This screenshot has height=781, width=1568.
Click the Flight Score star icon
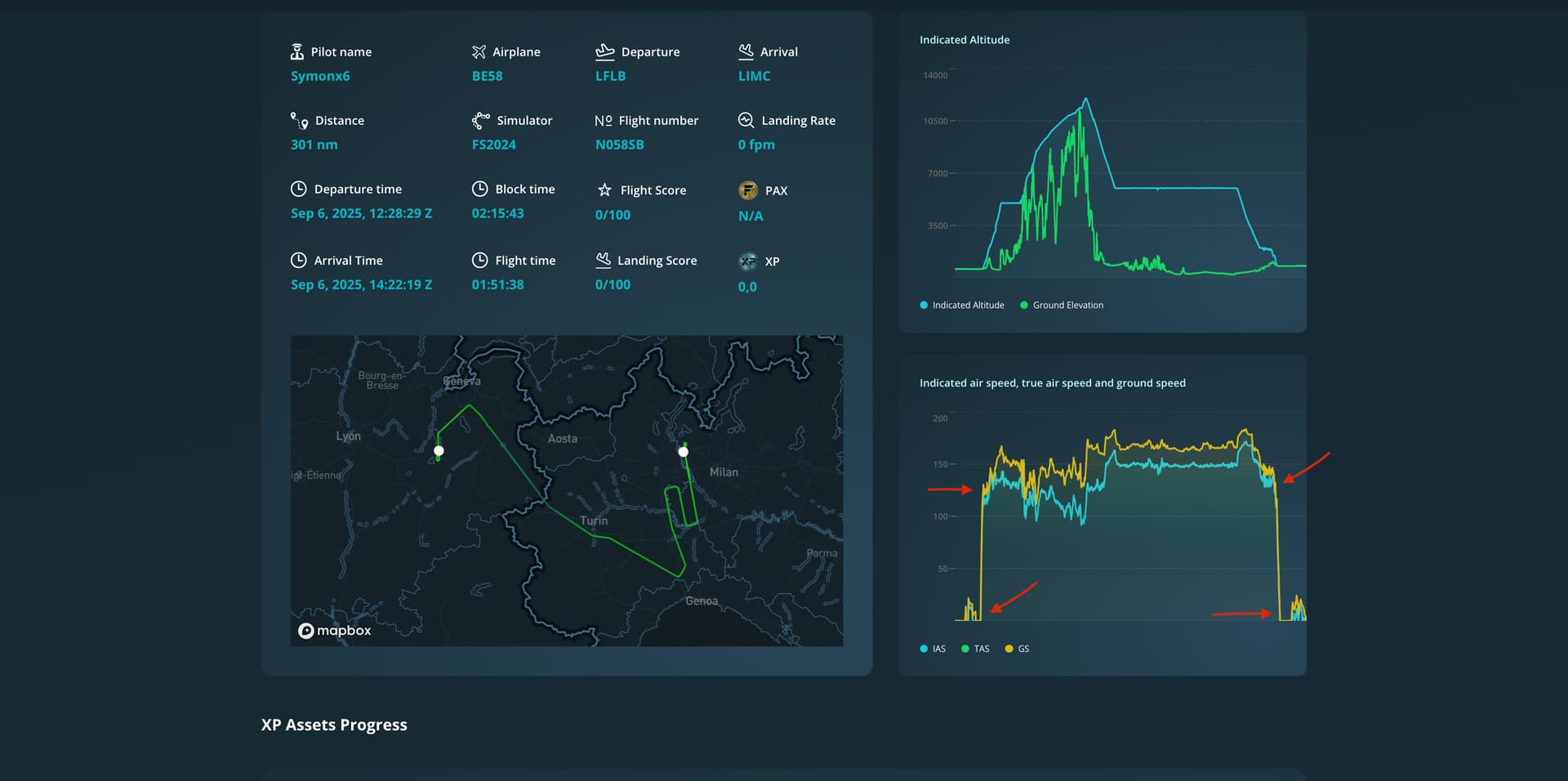tap(604, 190)
